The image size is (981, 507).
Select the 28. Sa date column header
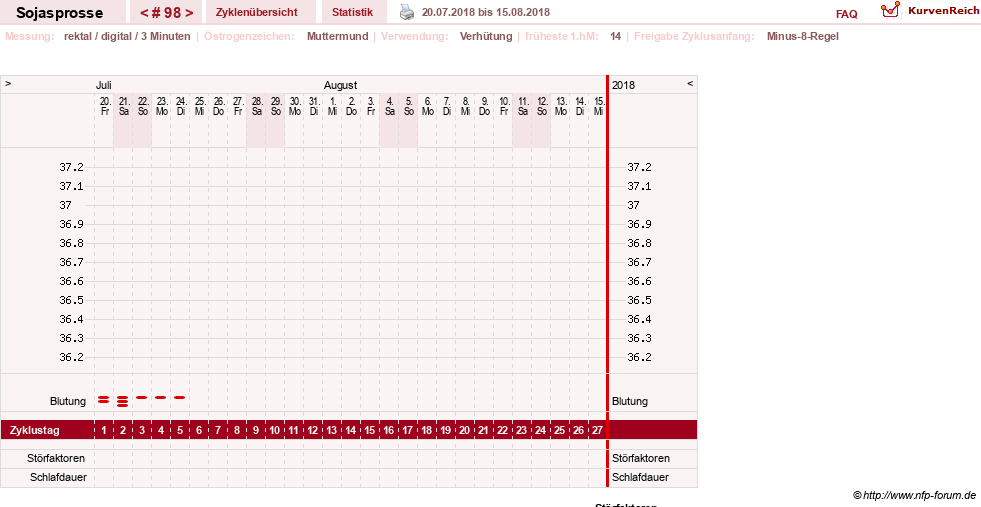point(257,106)
